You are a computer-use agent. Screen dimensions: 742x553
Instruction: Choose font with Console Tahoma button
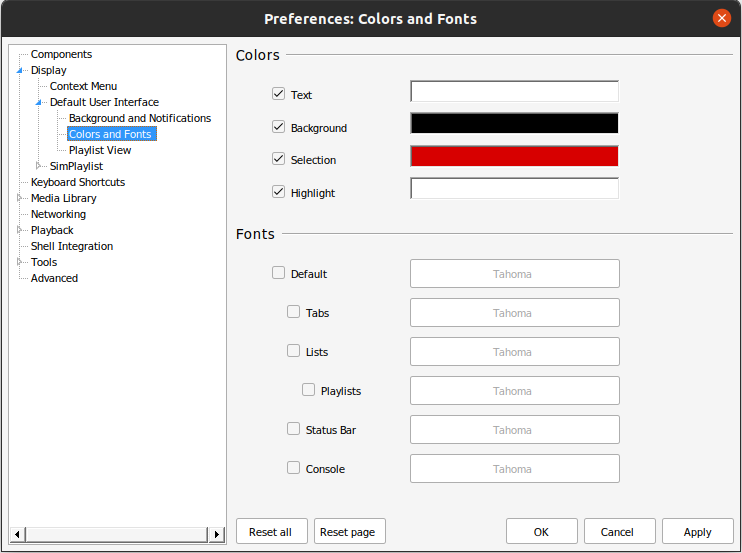click(x=514, y=468)
